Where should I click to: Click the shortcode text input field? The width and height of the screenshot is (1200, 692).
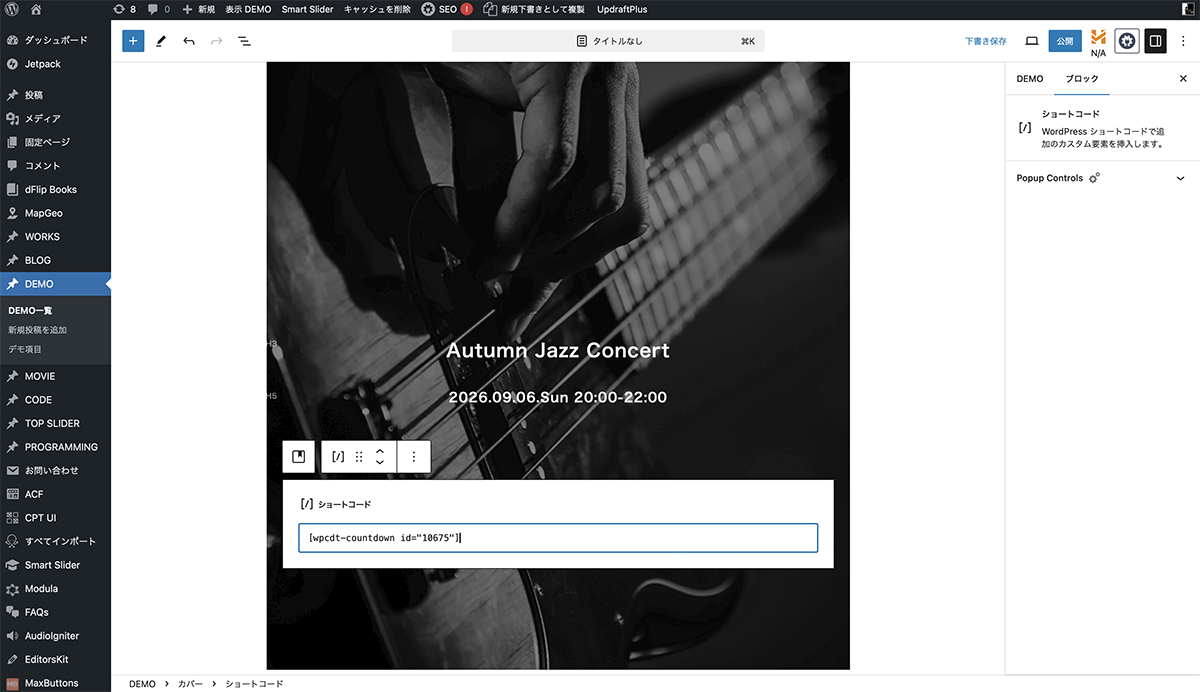click(557, 538)
